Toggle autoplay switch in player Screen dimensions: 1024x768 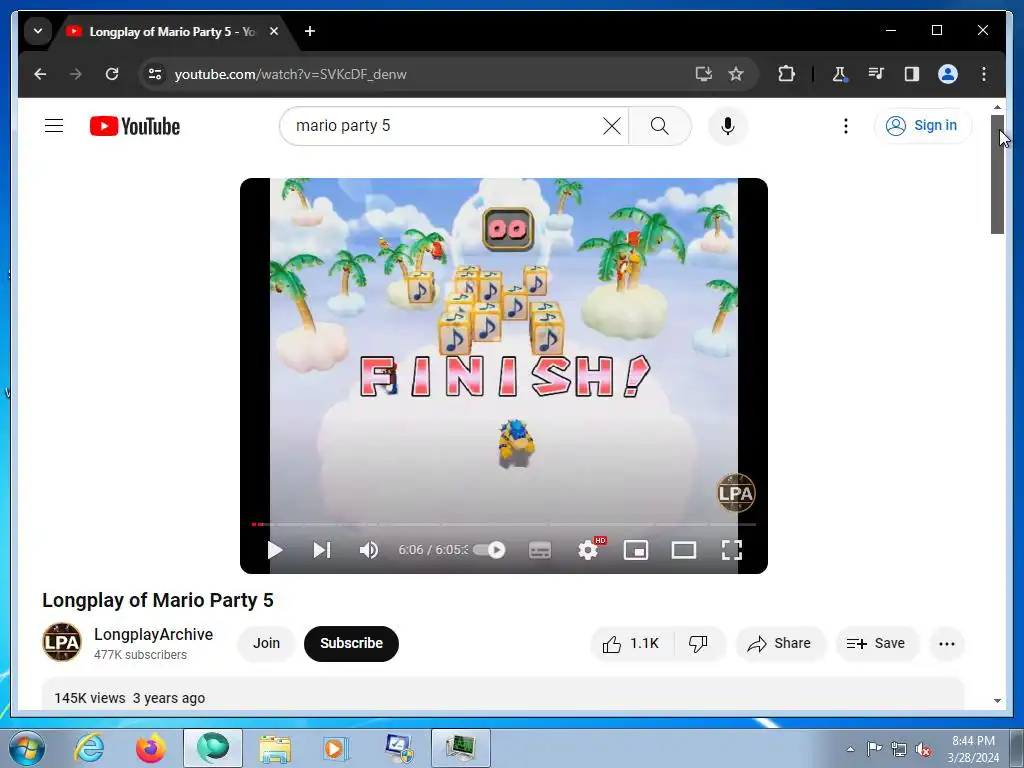(489, 550)
